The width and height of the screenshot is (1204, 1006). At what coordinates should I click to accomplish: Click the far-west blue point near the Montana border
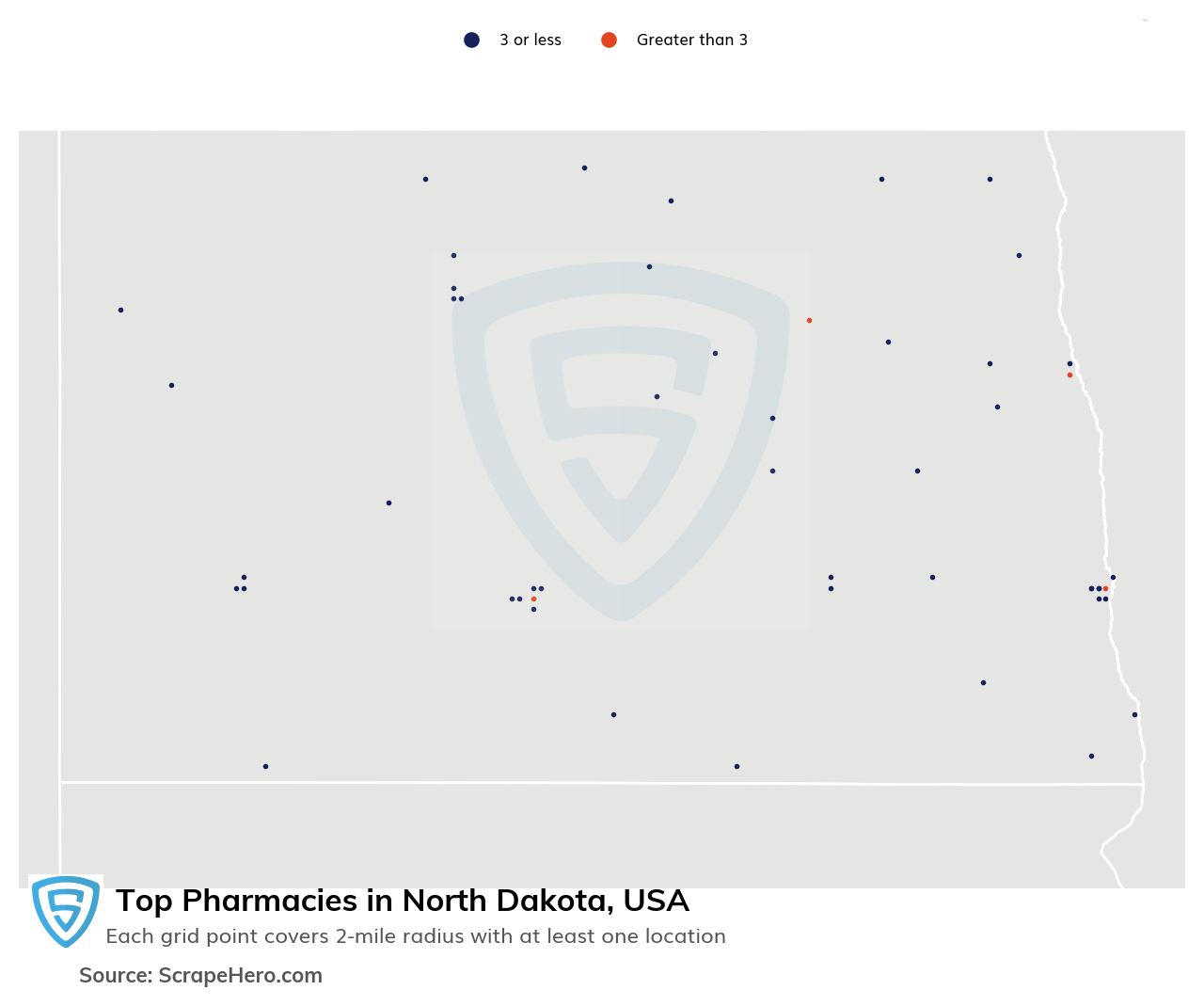point(120,310)
